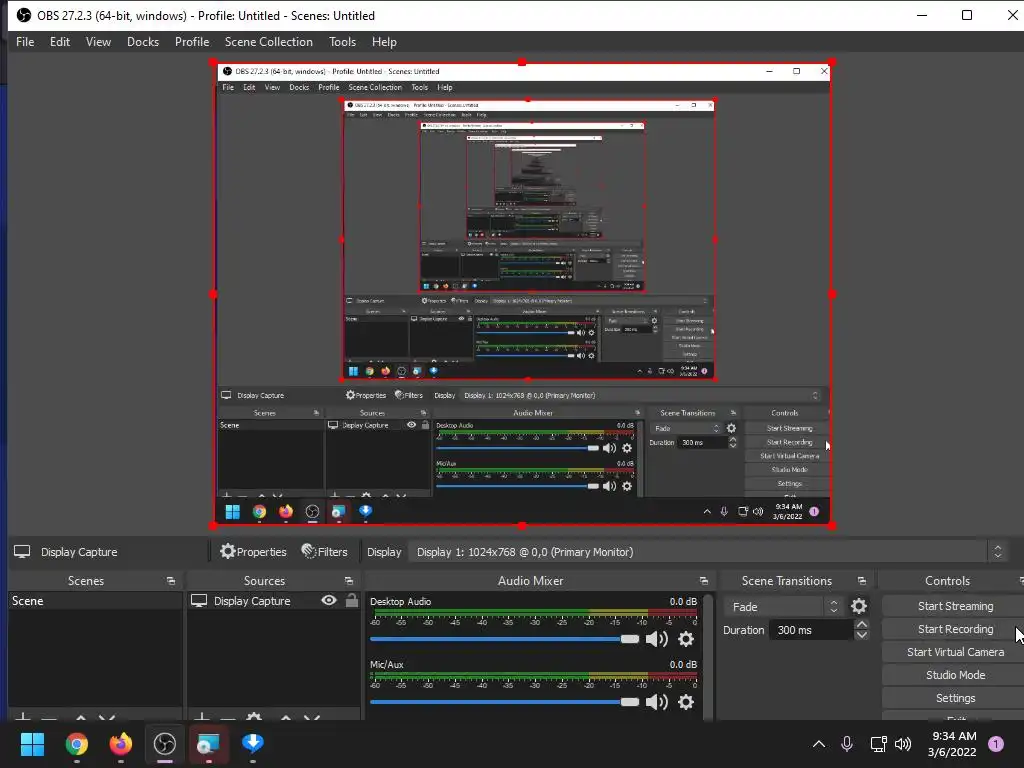Open Properties of the Display Capture source
1024x768 pixels.
pos(253,552)
